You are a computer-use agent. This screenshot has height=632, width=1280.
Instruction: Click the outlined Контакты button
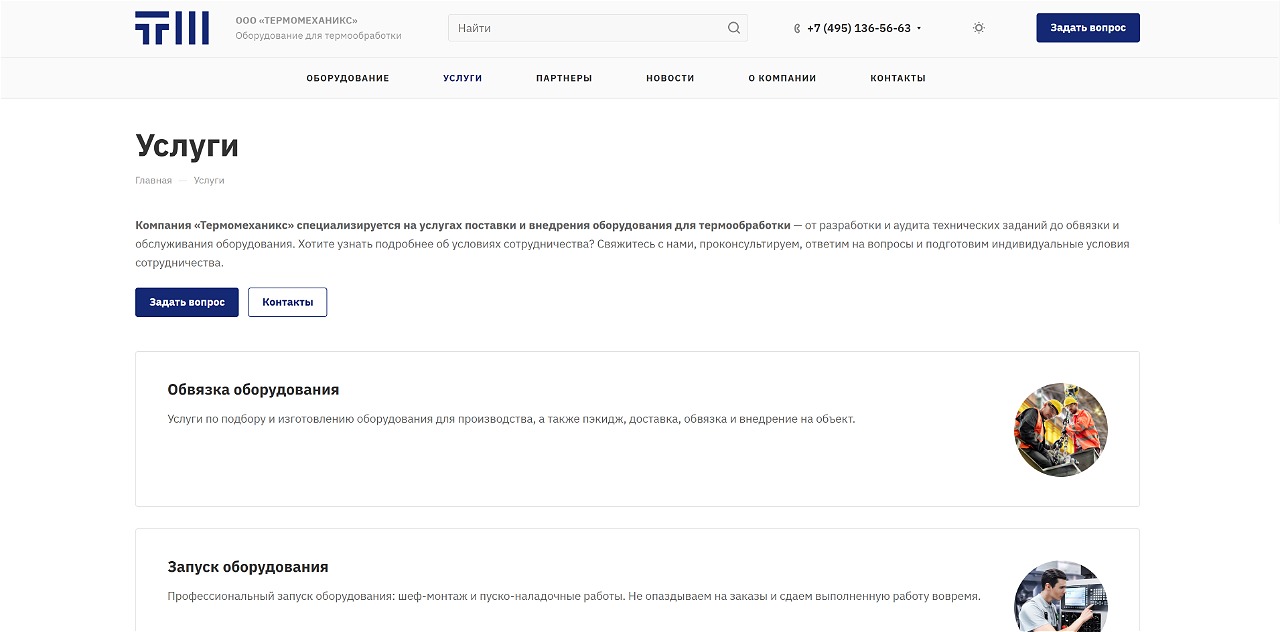287,302
